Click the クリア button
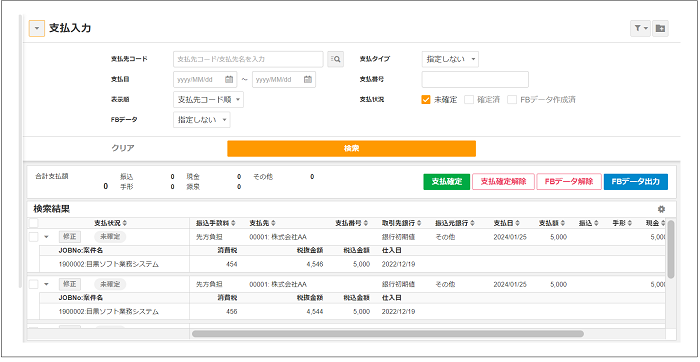 [123, 149]
